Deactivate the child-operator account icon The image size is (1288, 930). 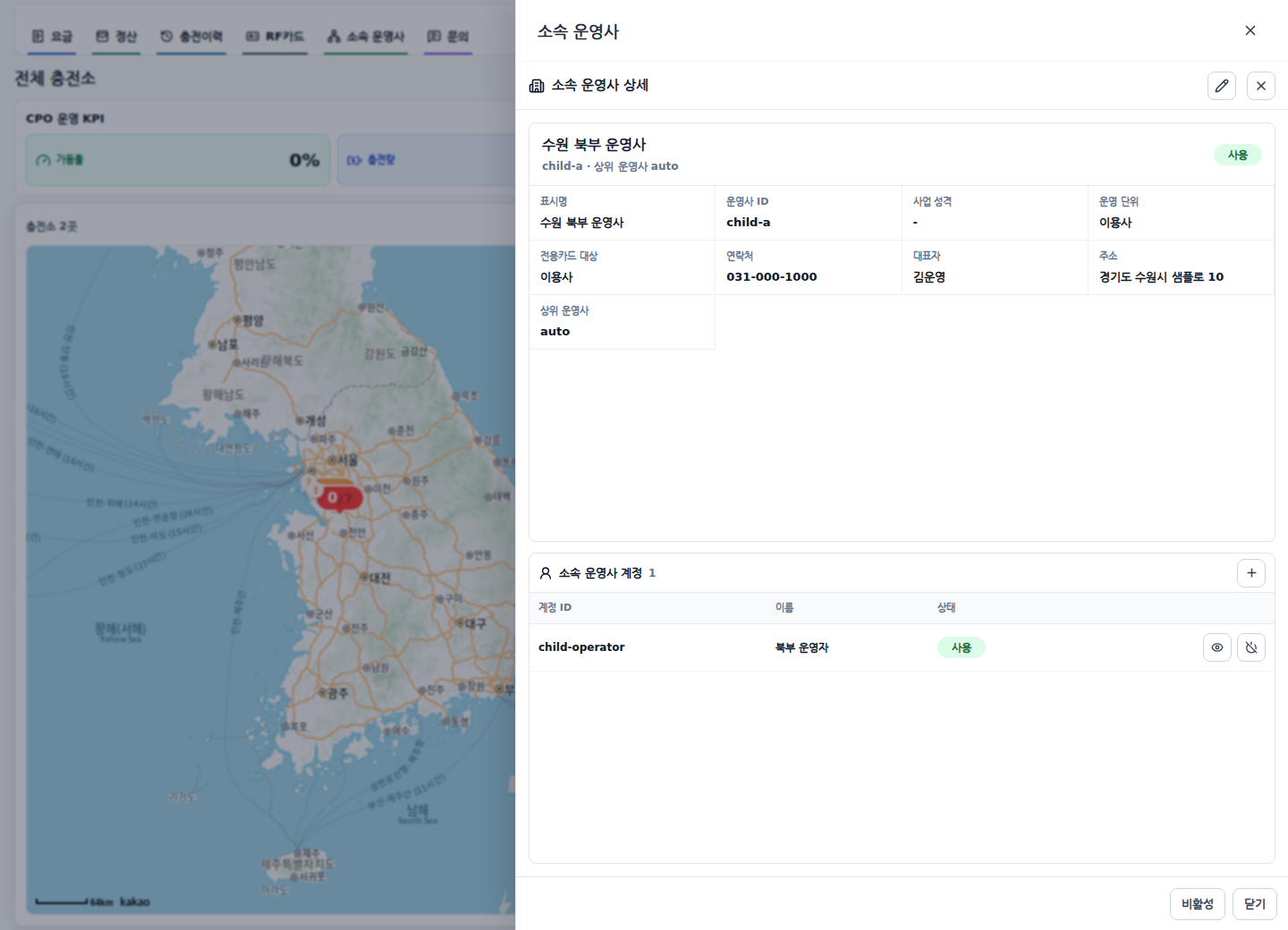pos(1250,647)
